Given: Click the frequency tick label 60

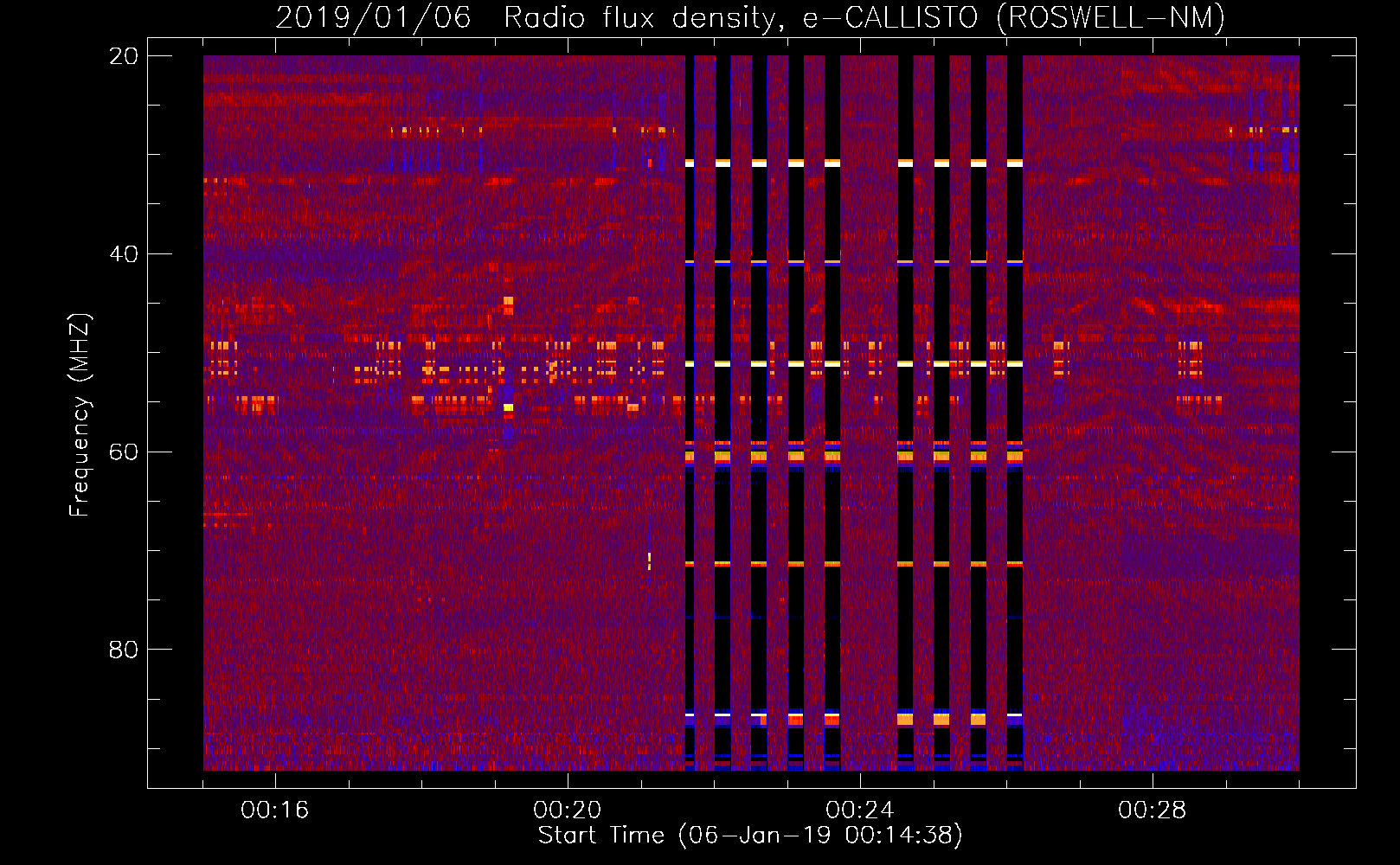Looking at the screenshot, I should point(124,452).
